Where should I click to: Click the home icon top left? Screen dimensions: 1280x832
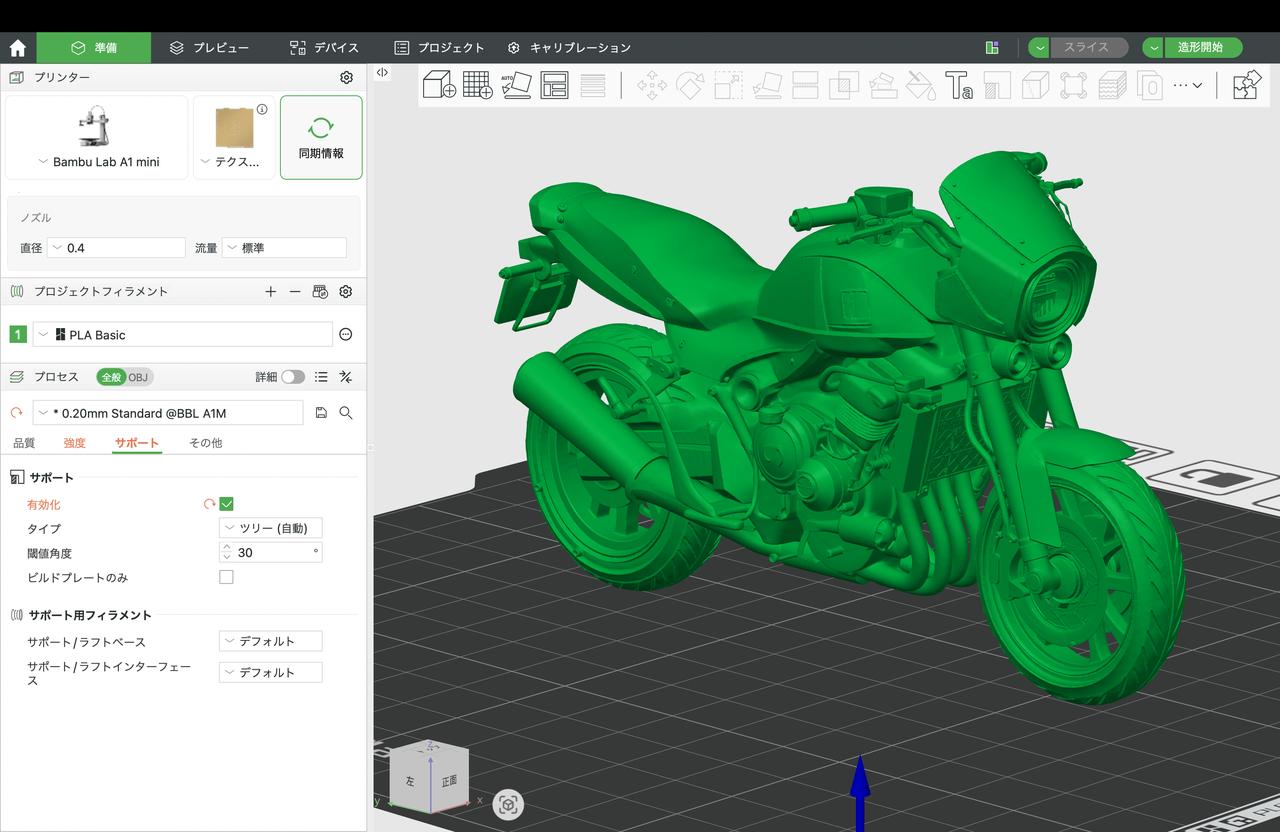[x=17, y=46]
